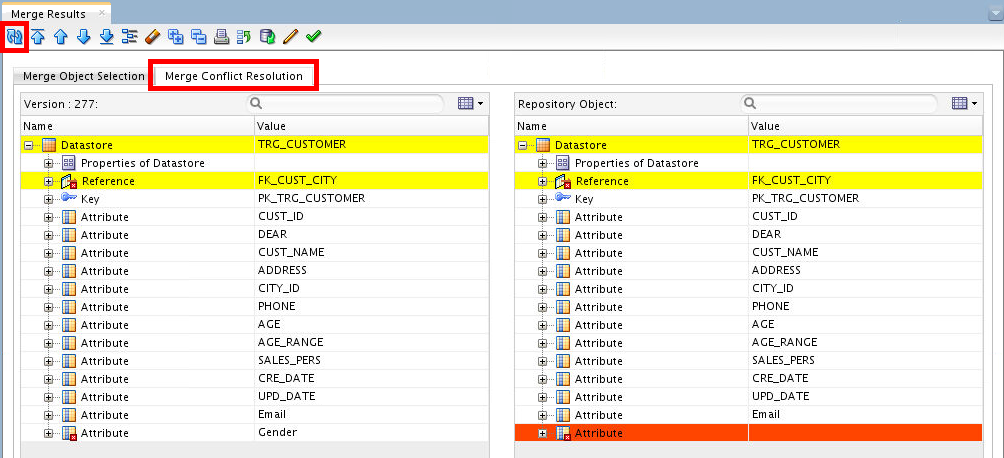The width and height of the screenshot is (1004, 458).
Task: Open column options dropdown in Version 277 panel
Action: coord(471,103)
